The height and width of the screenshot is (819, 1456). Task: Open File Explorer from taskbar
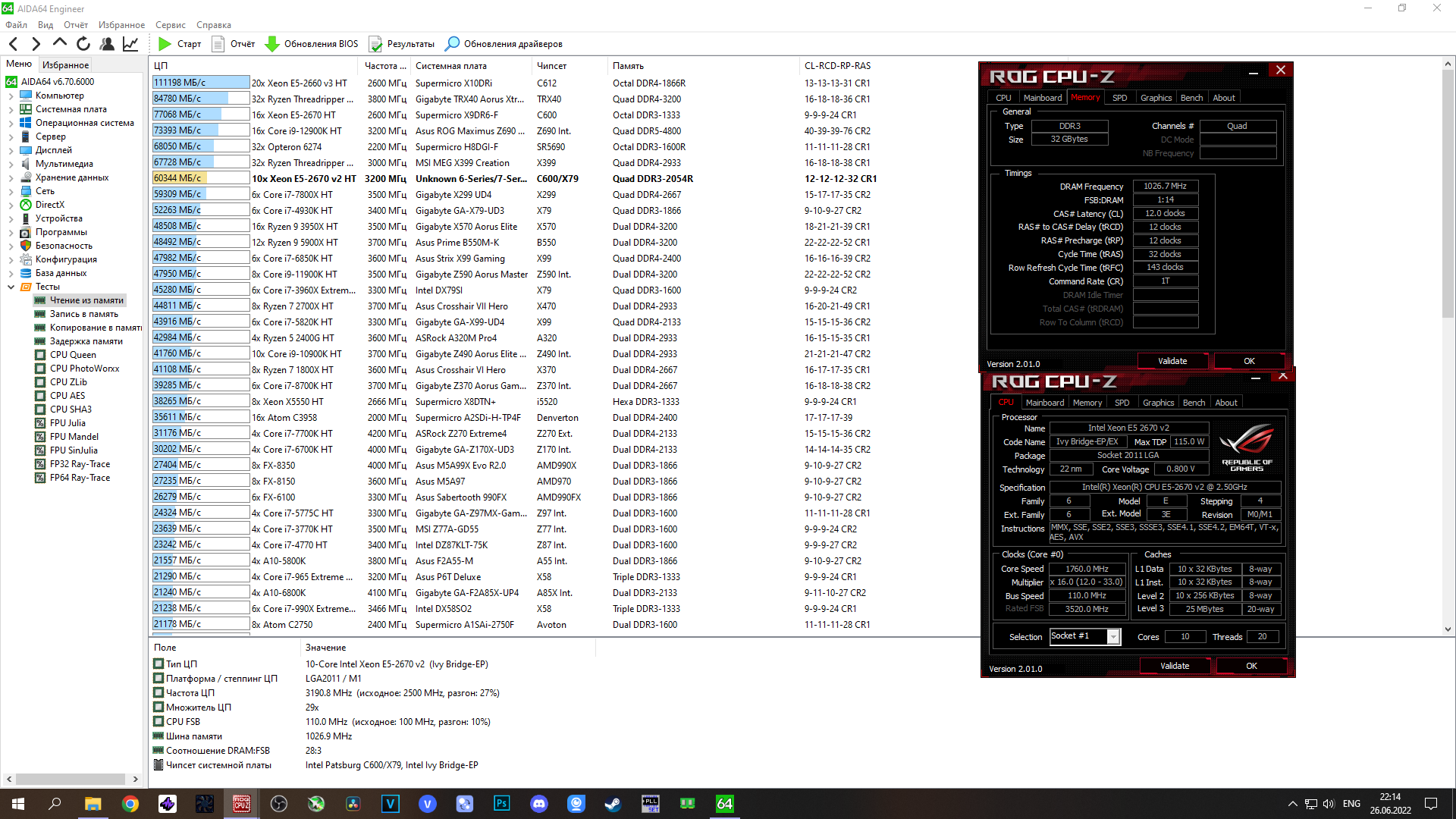93,804
